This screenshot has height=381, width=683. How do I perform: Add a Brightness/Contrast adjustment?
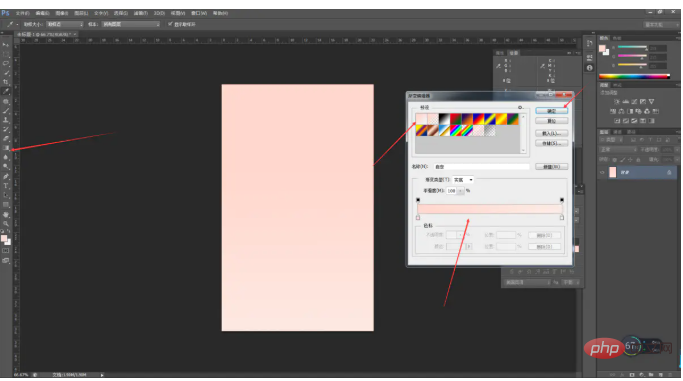click(616, 101)
